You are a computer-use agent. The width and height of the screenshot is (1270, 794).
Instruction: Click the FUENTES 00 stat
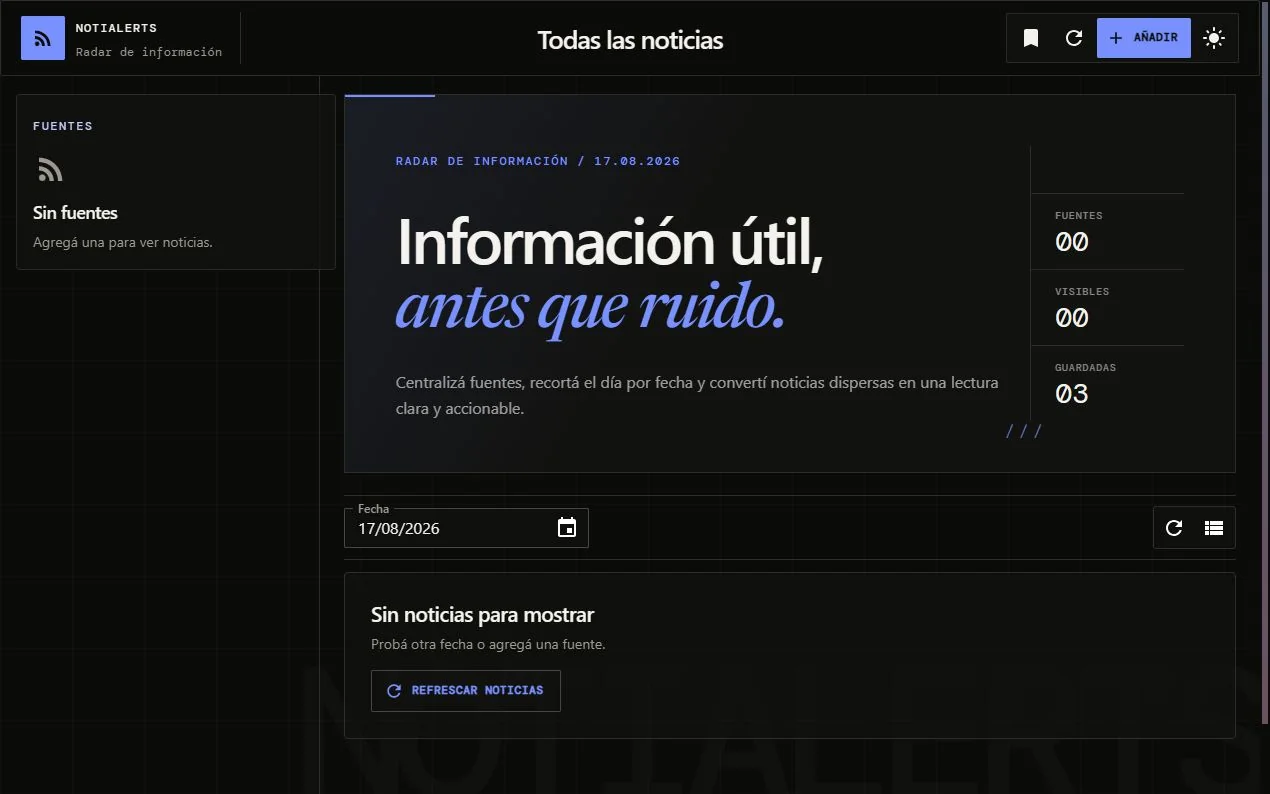coord(1107,231)
